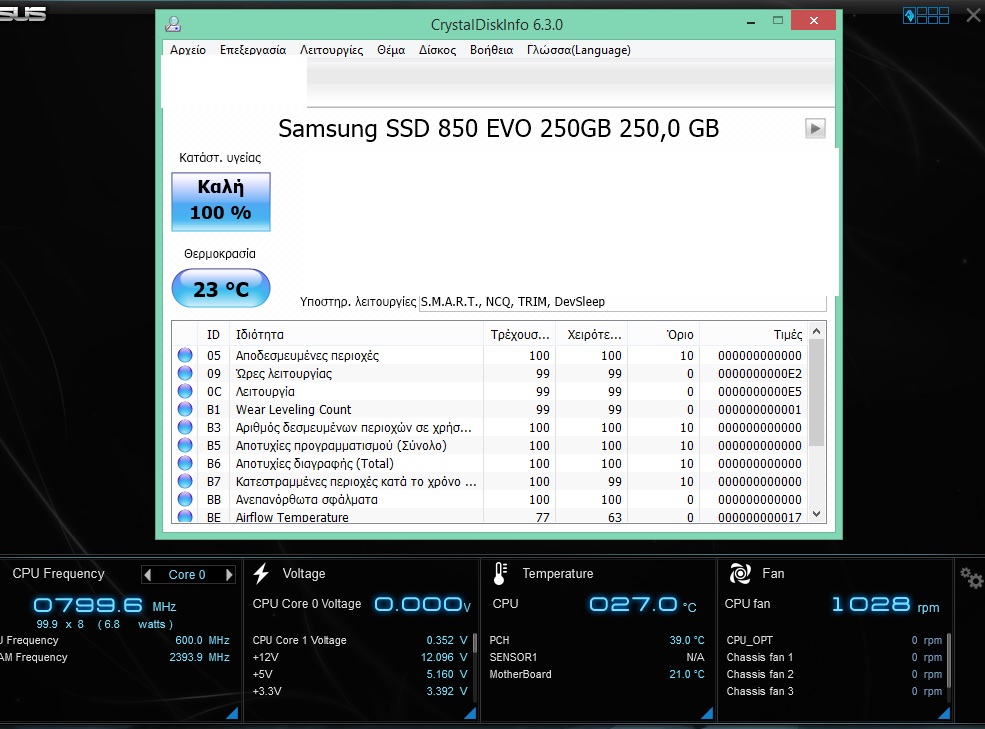Click the status circle for attribute B5
This screenshot has width=985, height=729.
185,445
